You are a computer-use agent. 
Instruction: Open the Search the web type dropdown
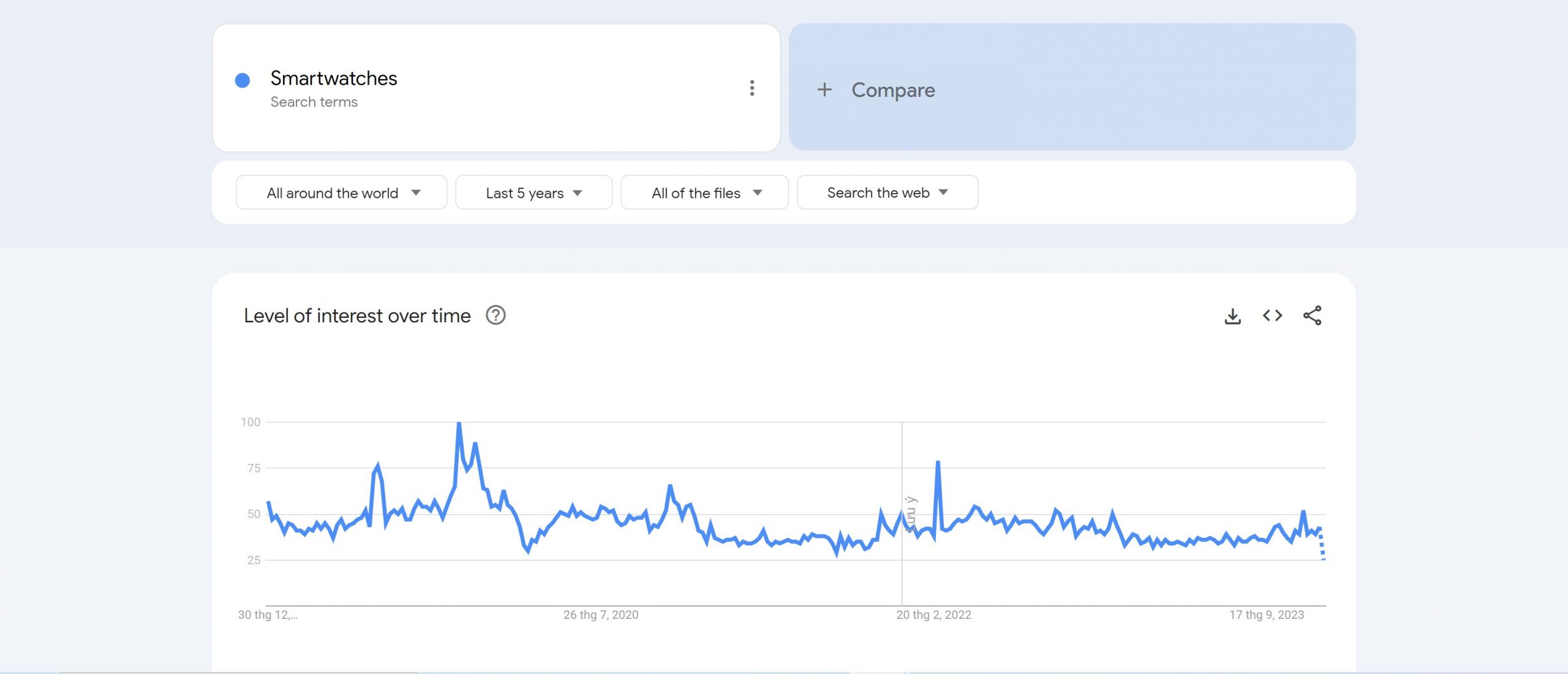[x=886, y=192]
